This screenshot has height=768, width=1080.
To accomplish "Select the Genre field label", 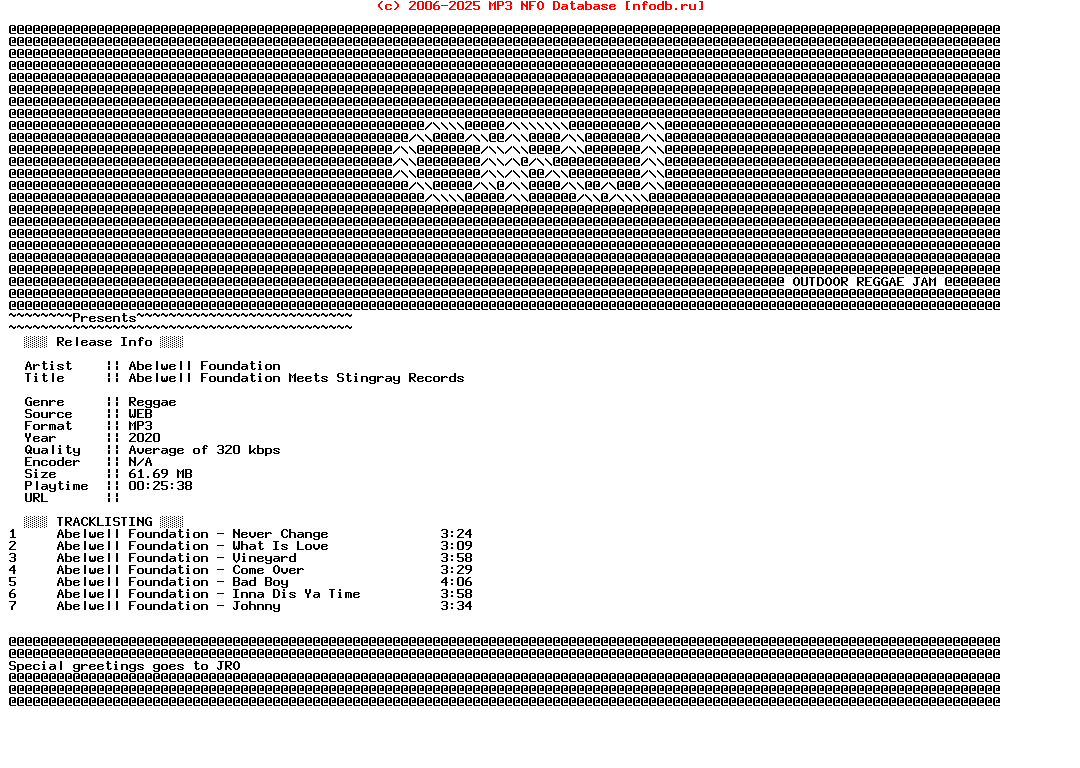I will [44, 402].
